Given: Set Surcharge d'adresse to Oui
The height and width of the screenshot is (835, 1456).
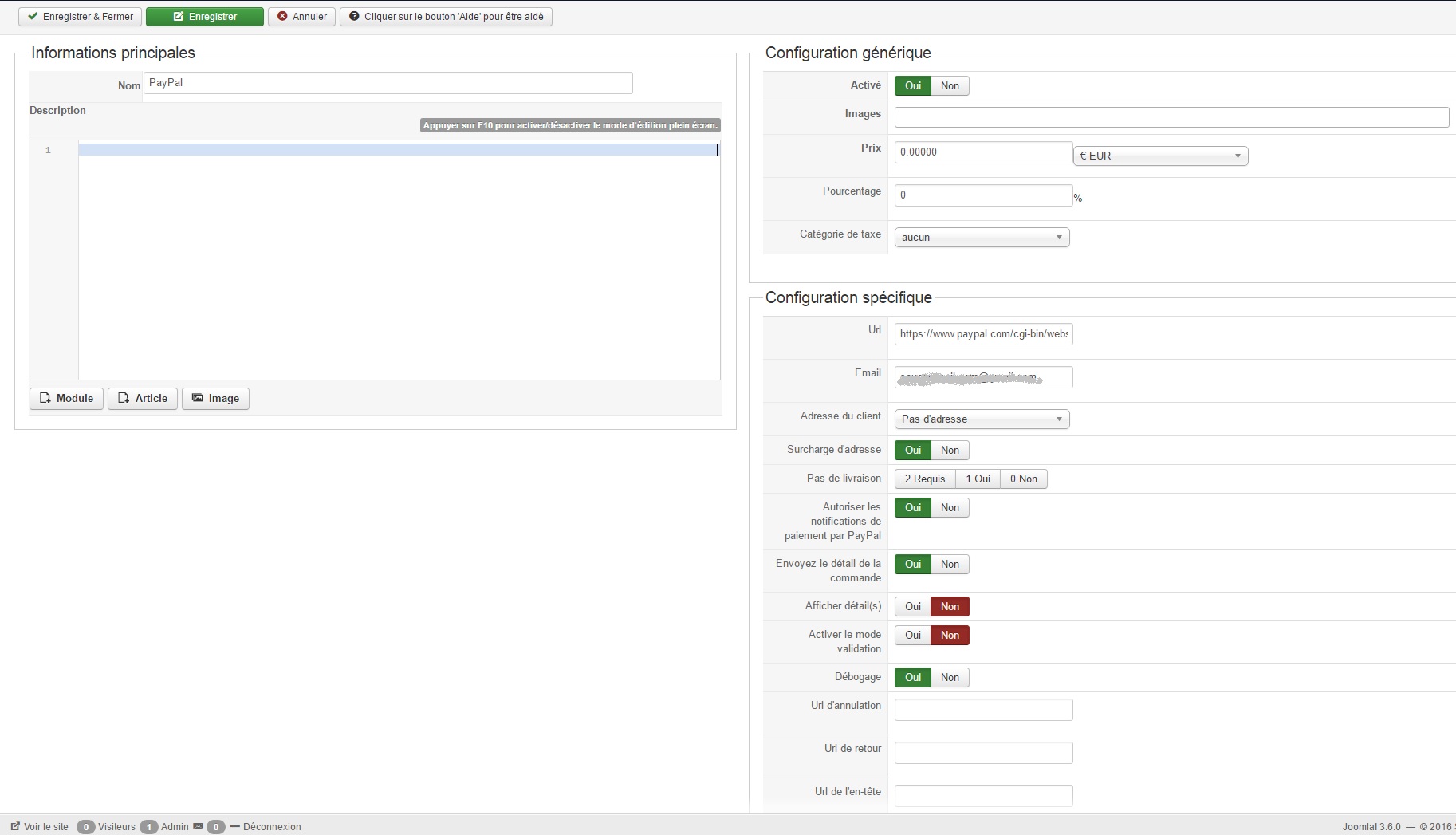Looking at the screenshot, I should click(913, 451).
